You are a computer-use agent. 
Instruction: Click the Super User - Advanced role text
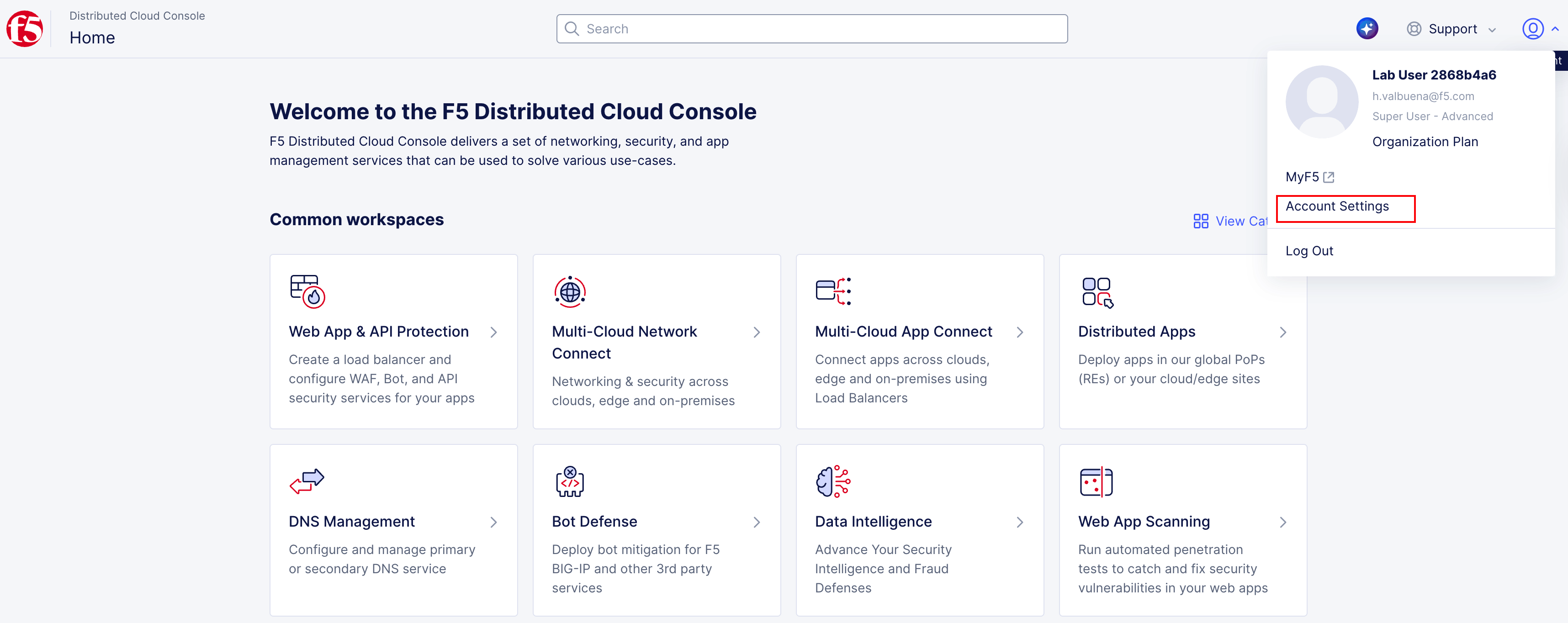tap(1432, 116)
